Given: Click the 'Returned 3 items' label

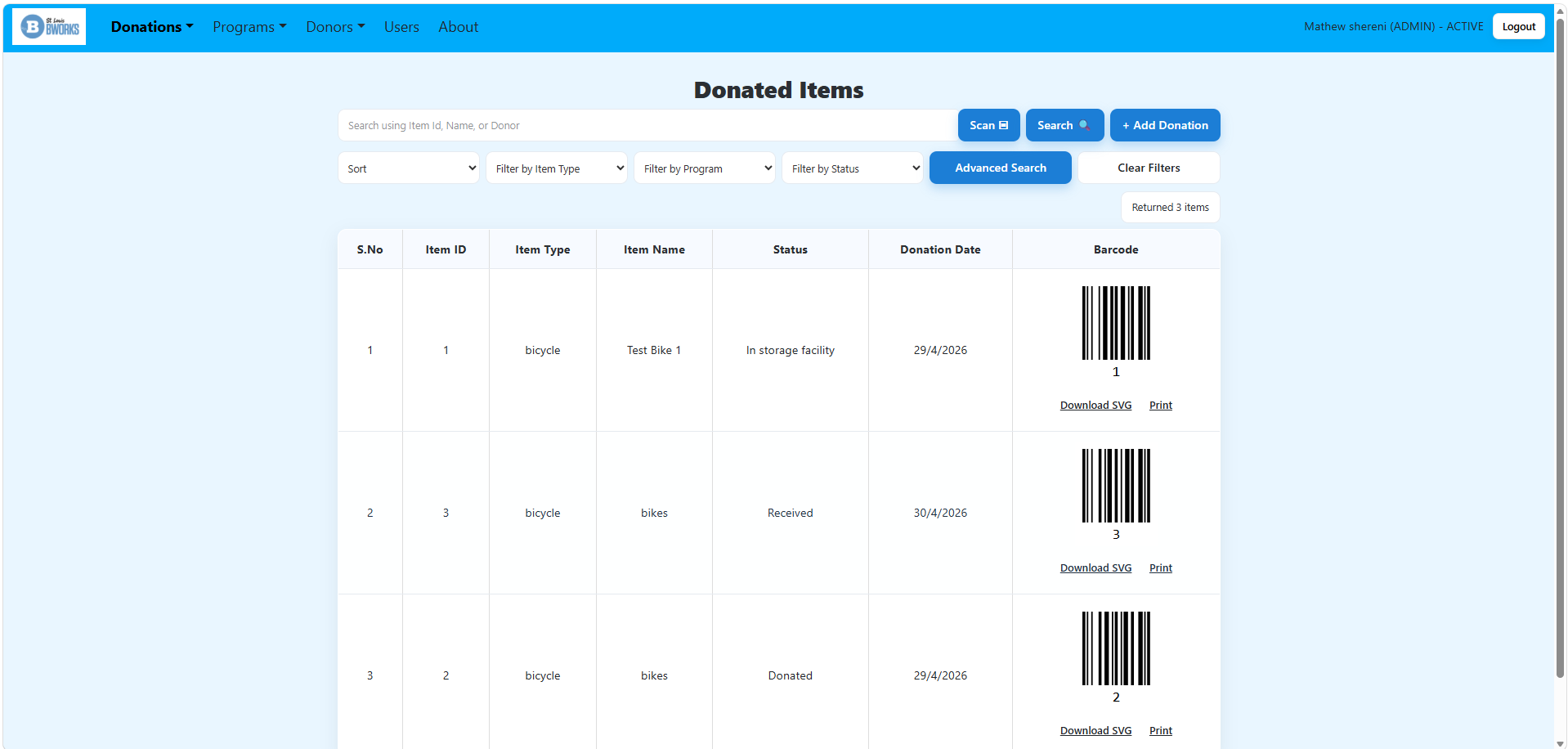Looking at the screenshot, I should pyautogui.click(x=1170, y=208).
